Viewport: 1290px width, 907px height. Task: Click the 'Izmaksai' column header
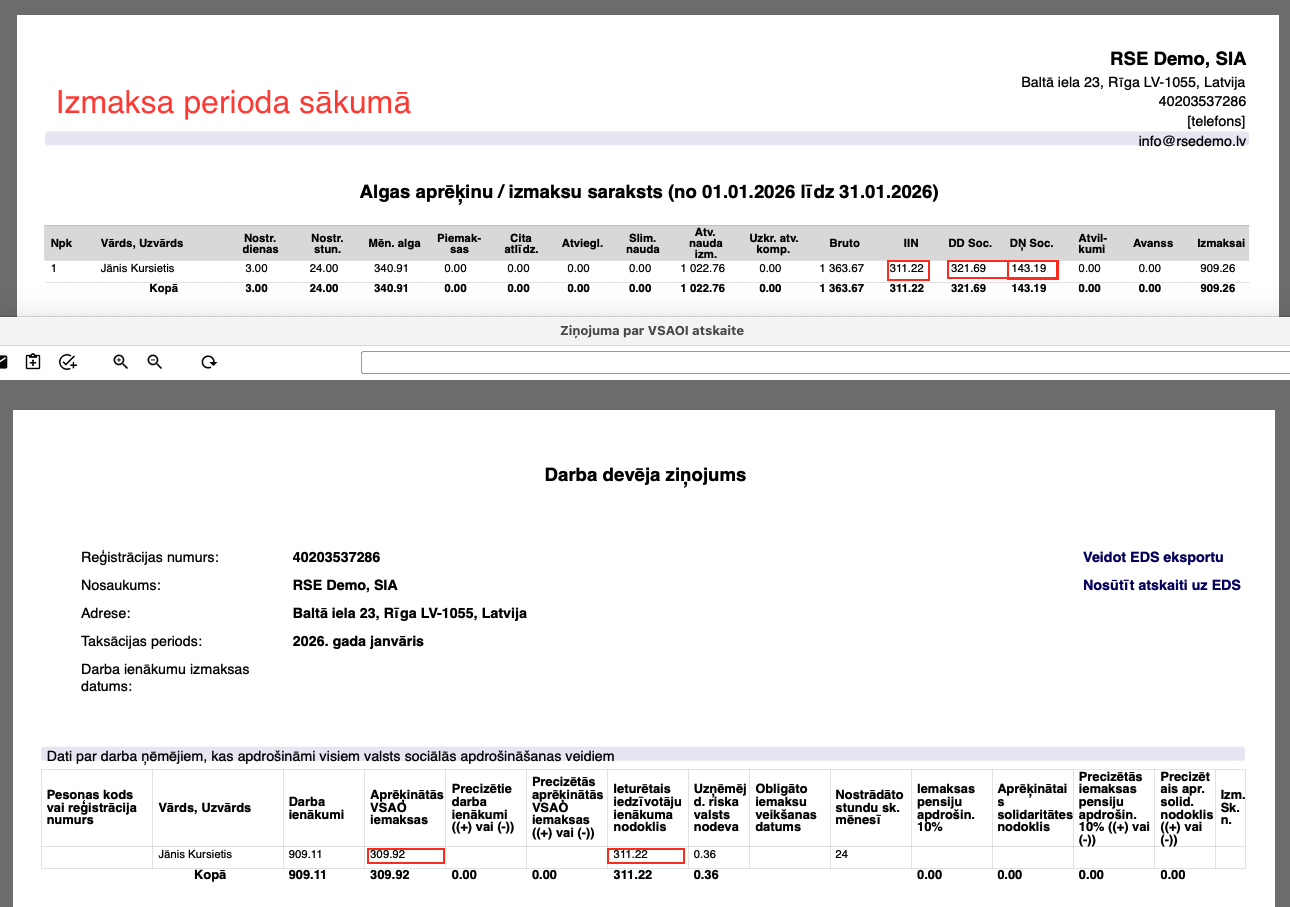1213,243
